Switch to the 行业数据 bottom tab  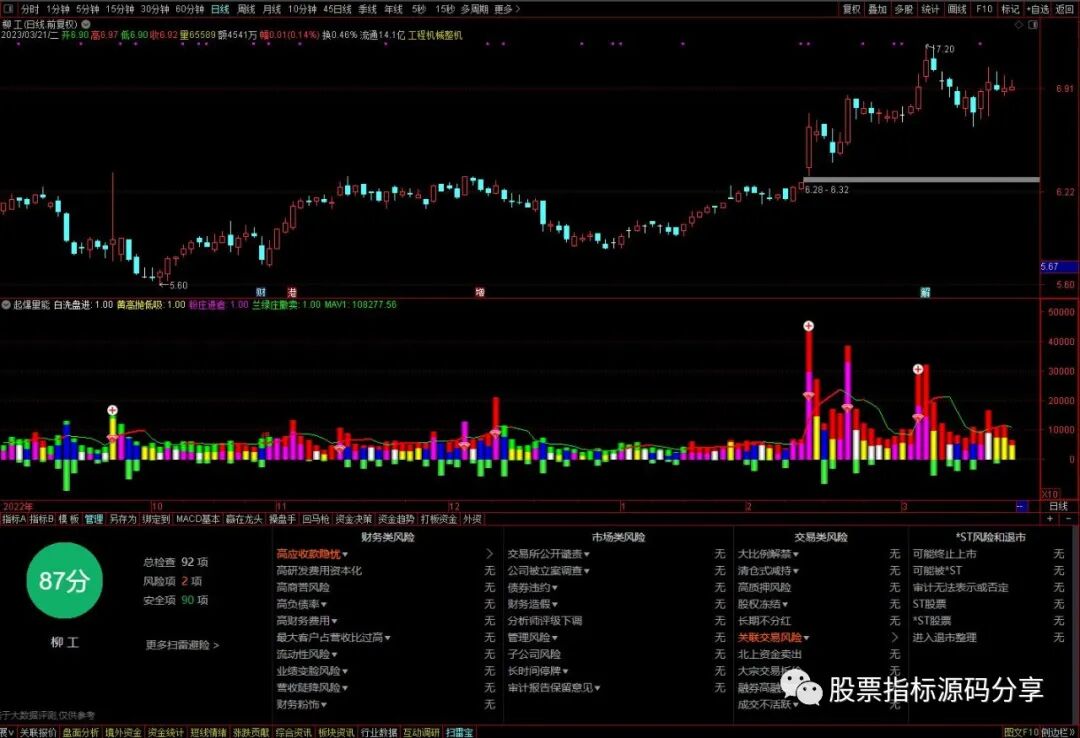(x=379, y=732)
